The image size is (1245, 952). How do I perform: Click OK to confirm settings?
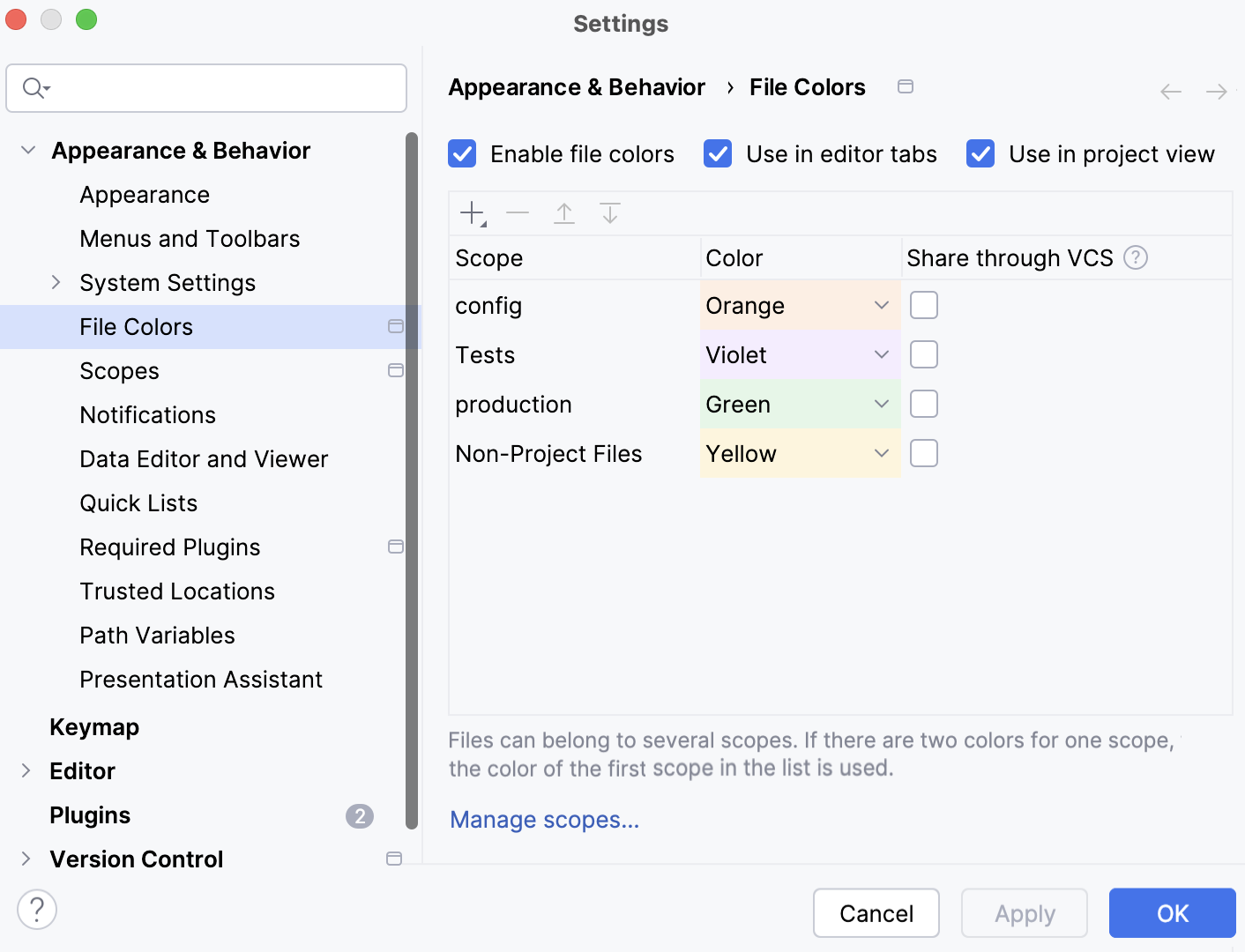click(1173, 913)
